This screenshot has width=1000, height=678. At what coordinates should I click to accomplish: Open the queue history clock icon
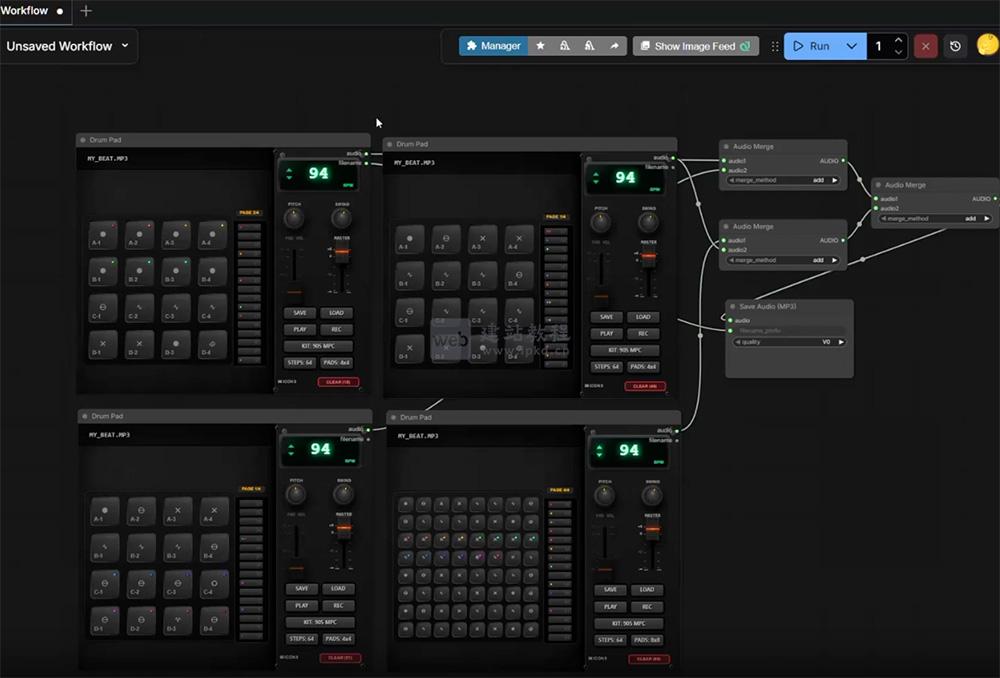click(x=955, y=46)
